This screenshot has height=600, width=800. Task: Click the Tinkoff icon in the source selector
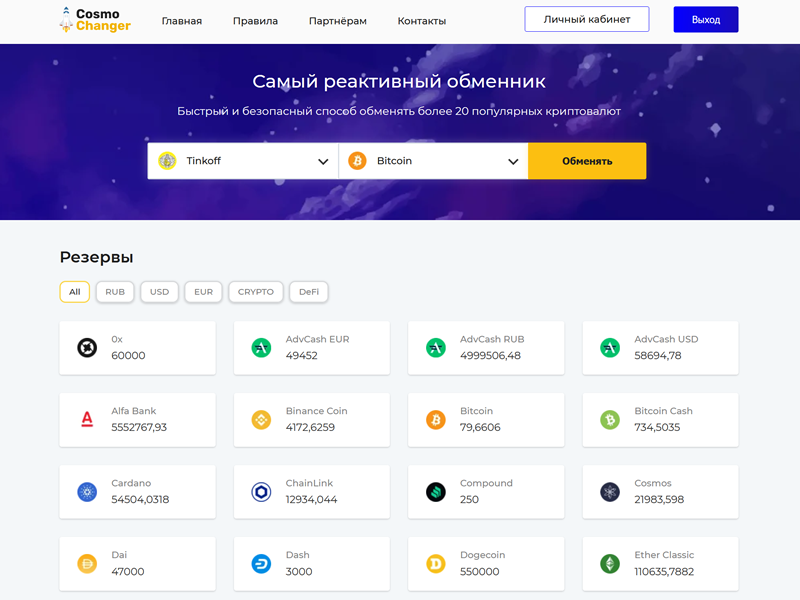pyautogui.click(x=167, y=161)
